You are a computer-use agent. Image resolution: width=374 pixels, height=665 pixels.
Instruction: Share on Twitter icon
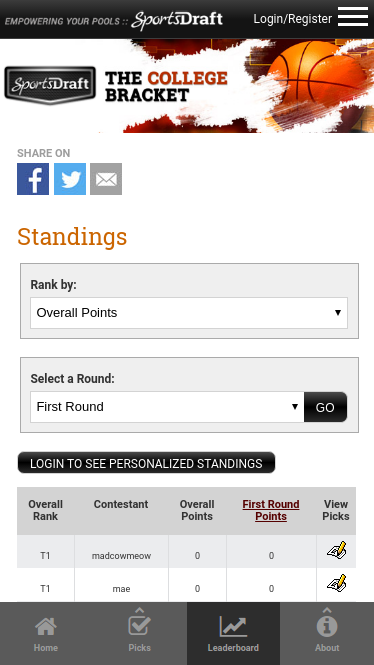coord(70,179)
